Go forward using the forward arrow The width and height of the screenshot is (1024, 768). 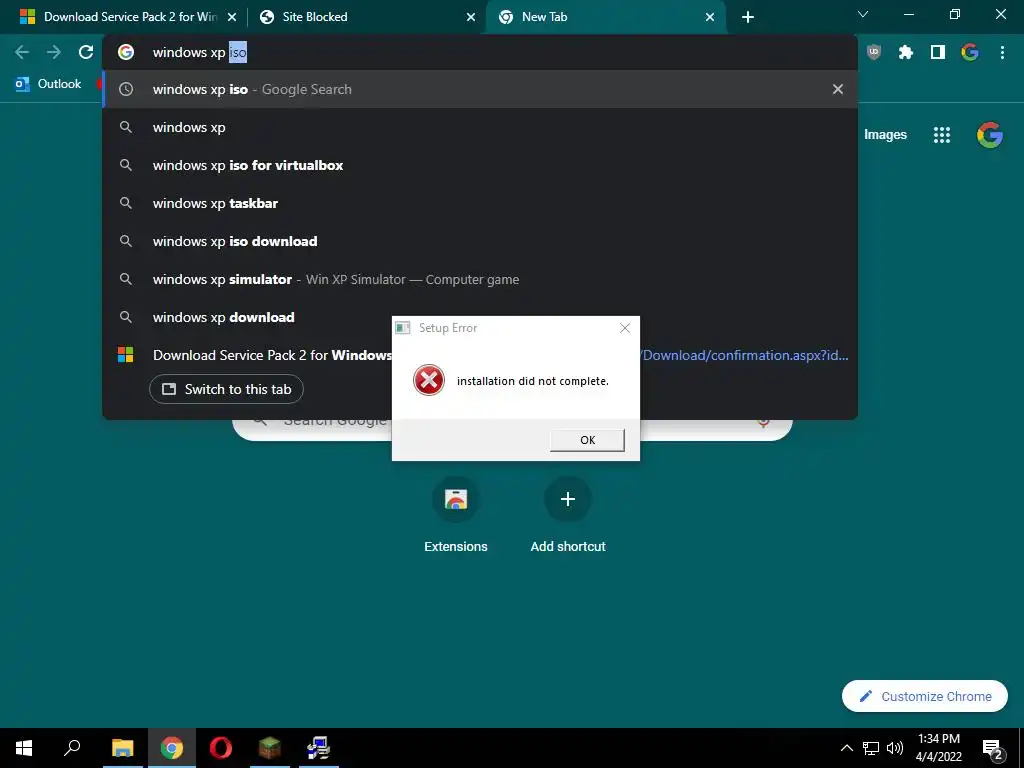(x=54, y=52)
